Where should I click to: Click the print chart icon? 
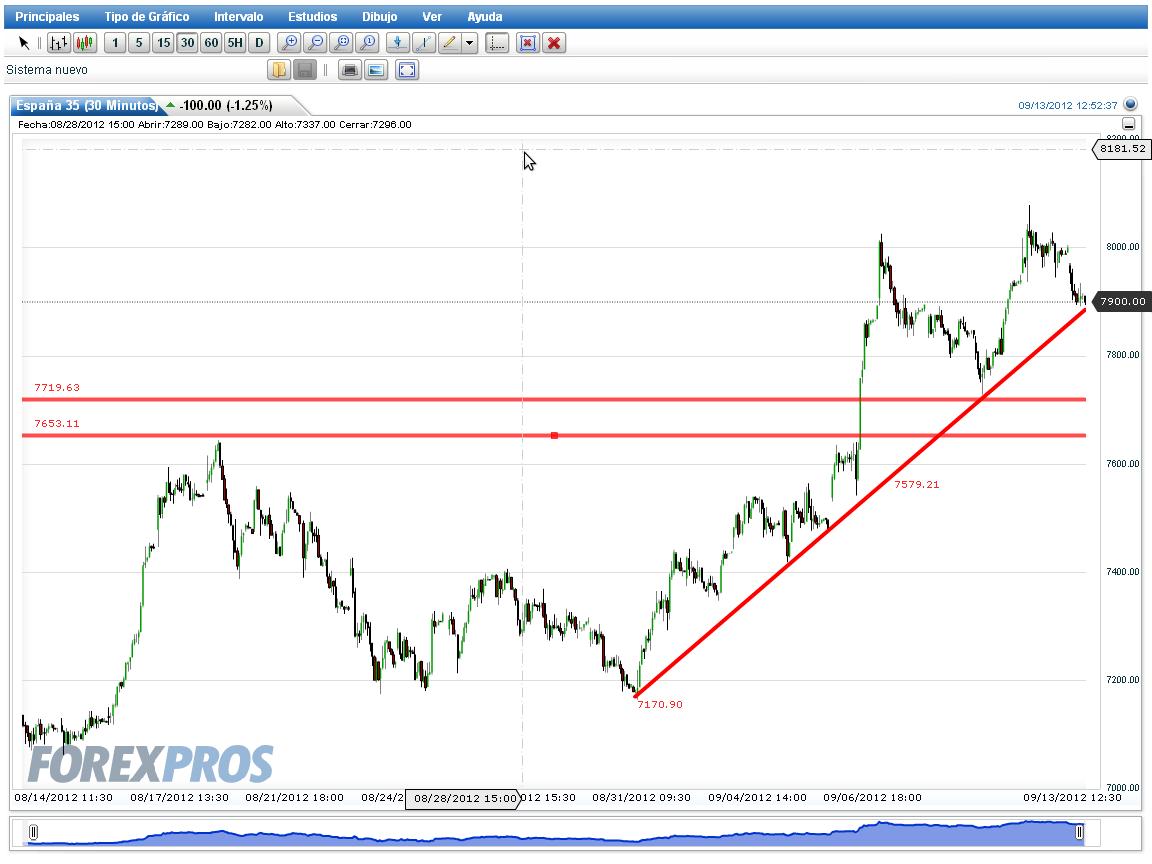pos(350,70)
